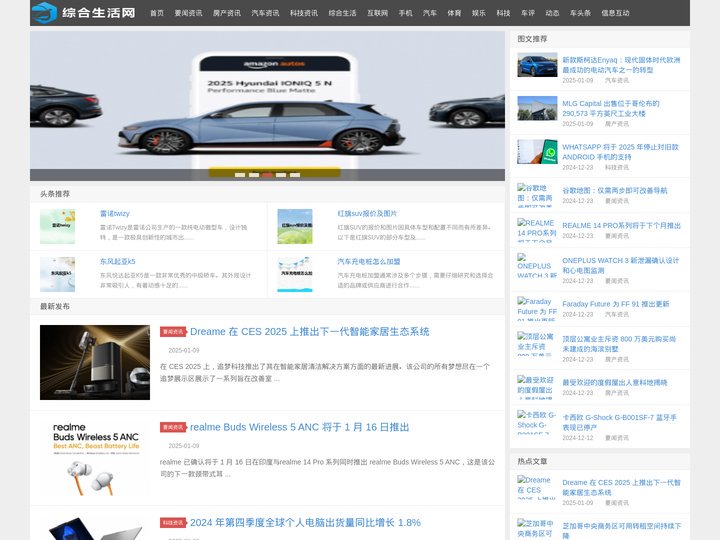Image resolution: width=720 pixels, height=540 pixels.
Task: Click the blue Skoda Enyaq car thumbnail
Action: [x=537, y=65]
